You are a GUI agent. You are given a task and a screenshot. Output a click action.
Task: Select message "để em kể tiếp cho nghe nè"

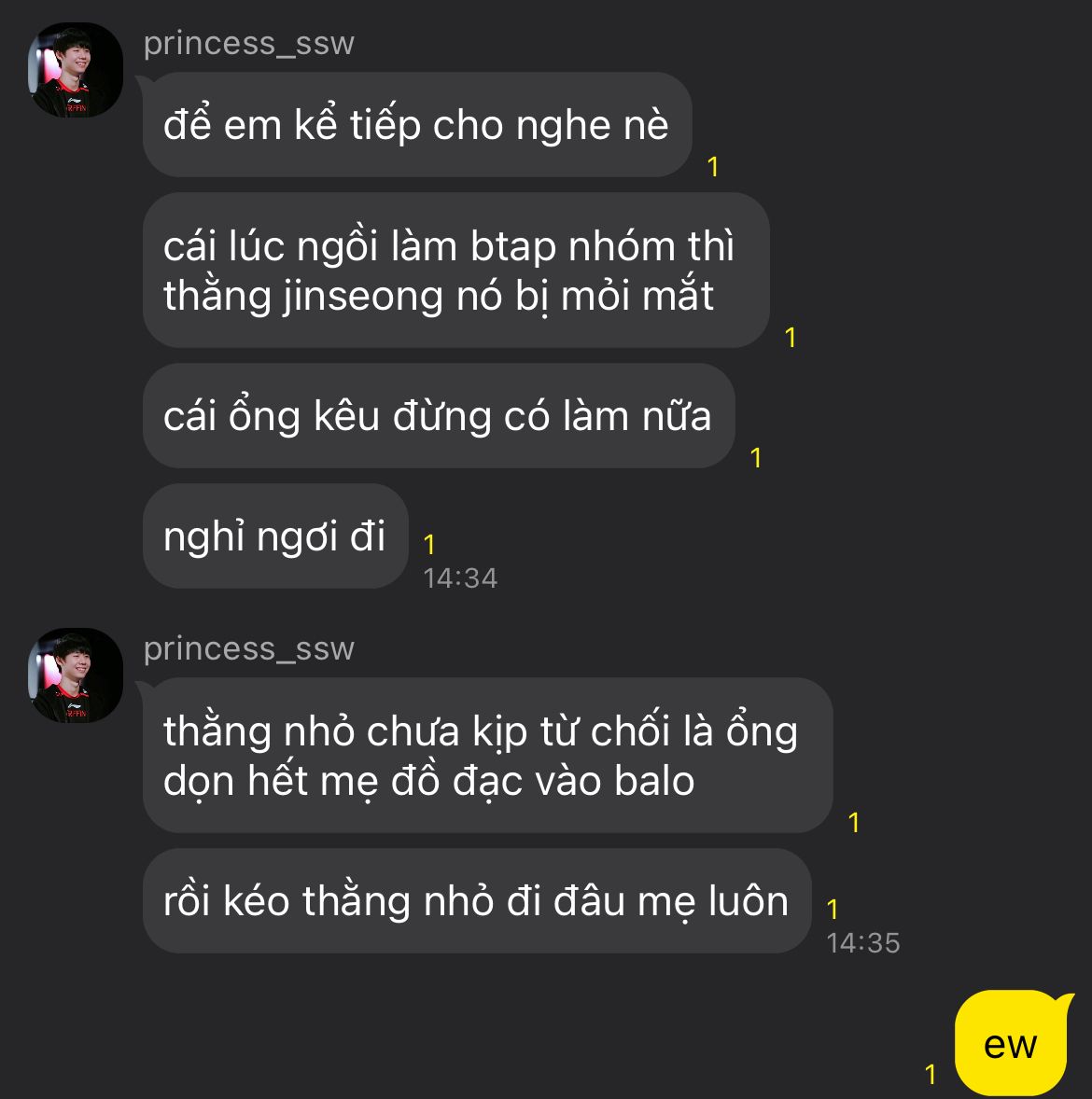click(x=417, y=125)
